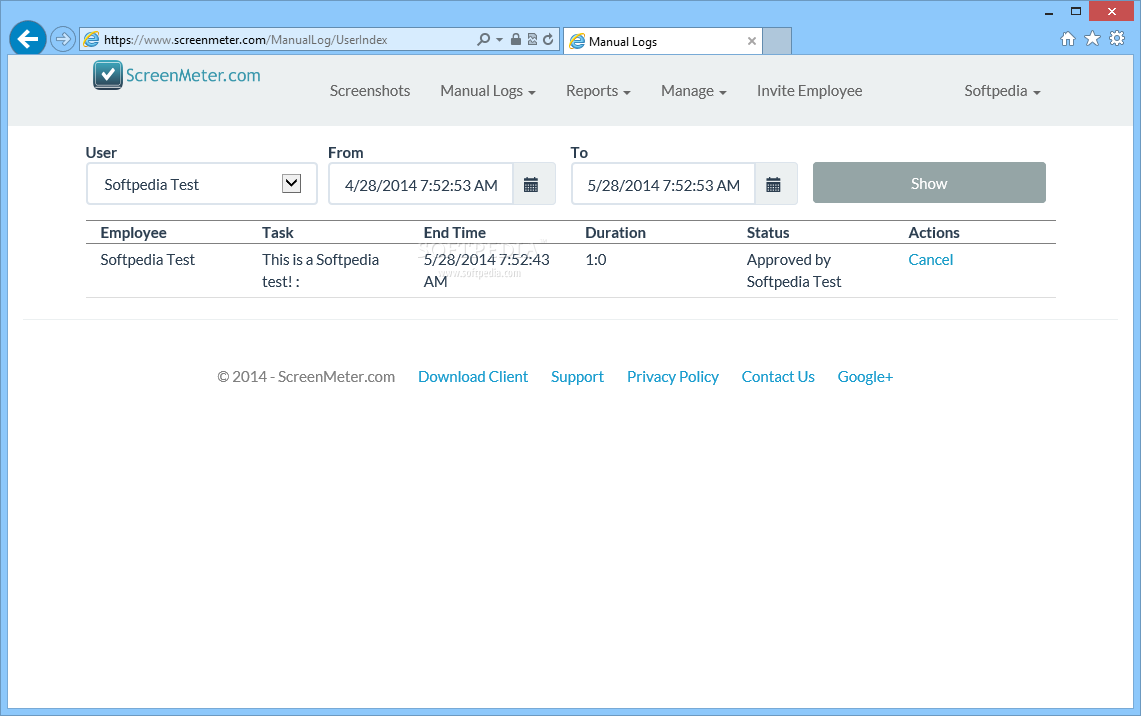Screen dimensions: 1141x716
Task: Expand the Manage menu
Action: (x=693, y=91)
